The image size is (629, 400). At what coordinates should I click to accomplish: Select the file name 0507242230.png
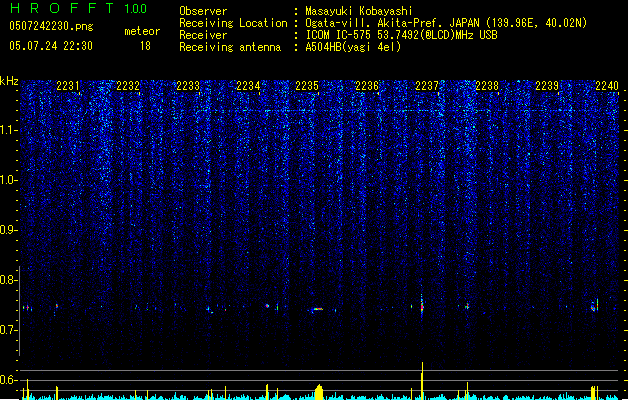pos(51,26)
